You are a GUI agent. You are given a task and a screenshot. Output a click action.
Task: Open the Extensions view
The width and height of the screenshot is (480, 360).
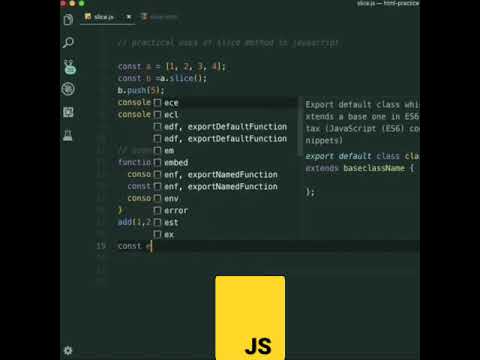click(x=68, y=112)
